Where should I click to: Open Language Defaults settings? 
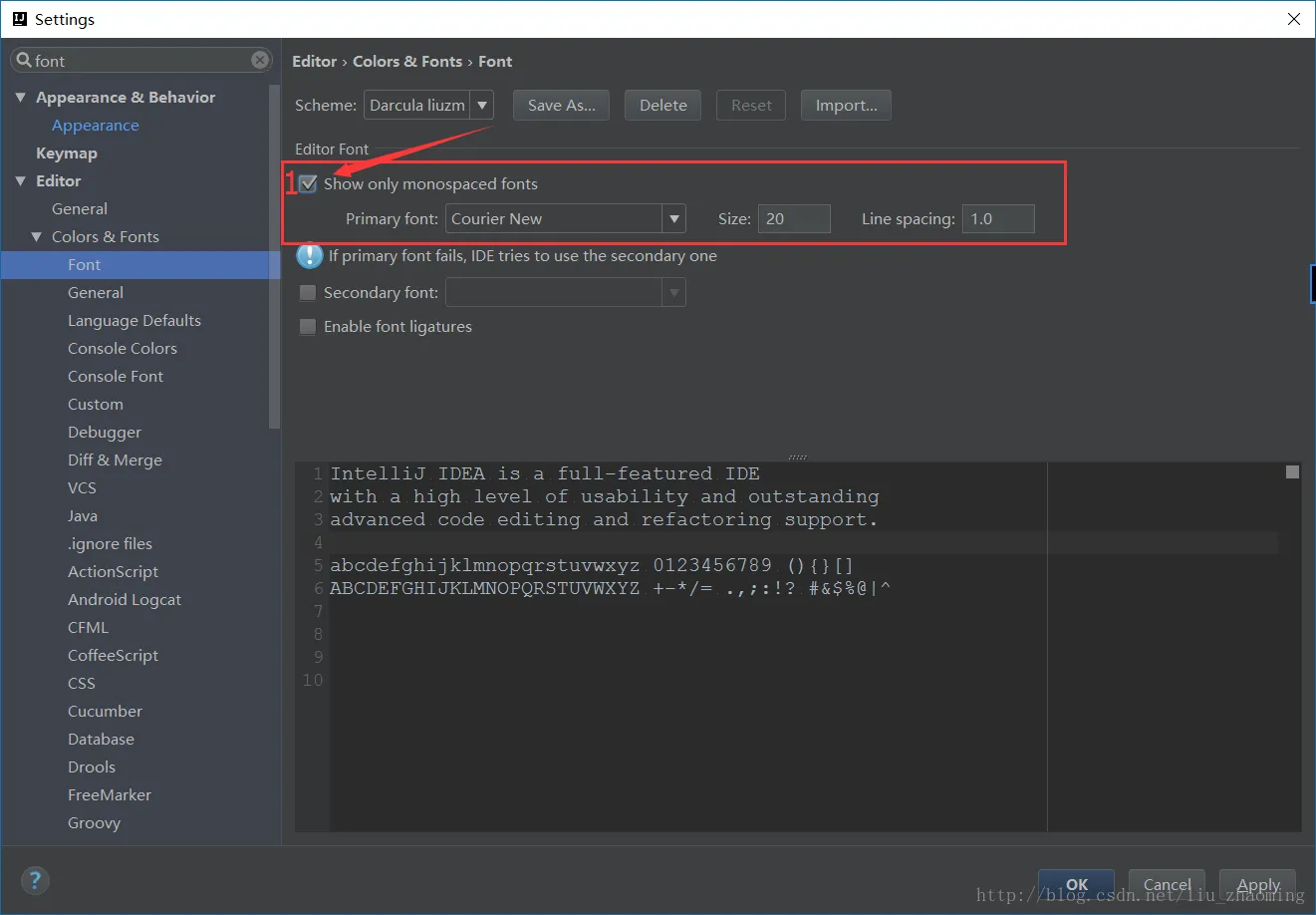tap(134, 320)
